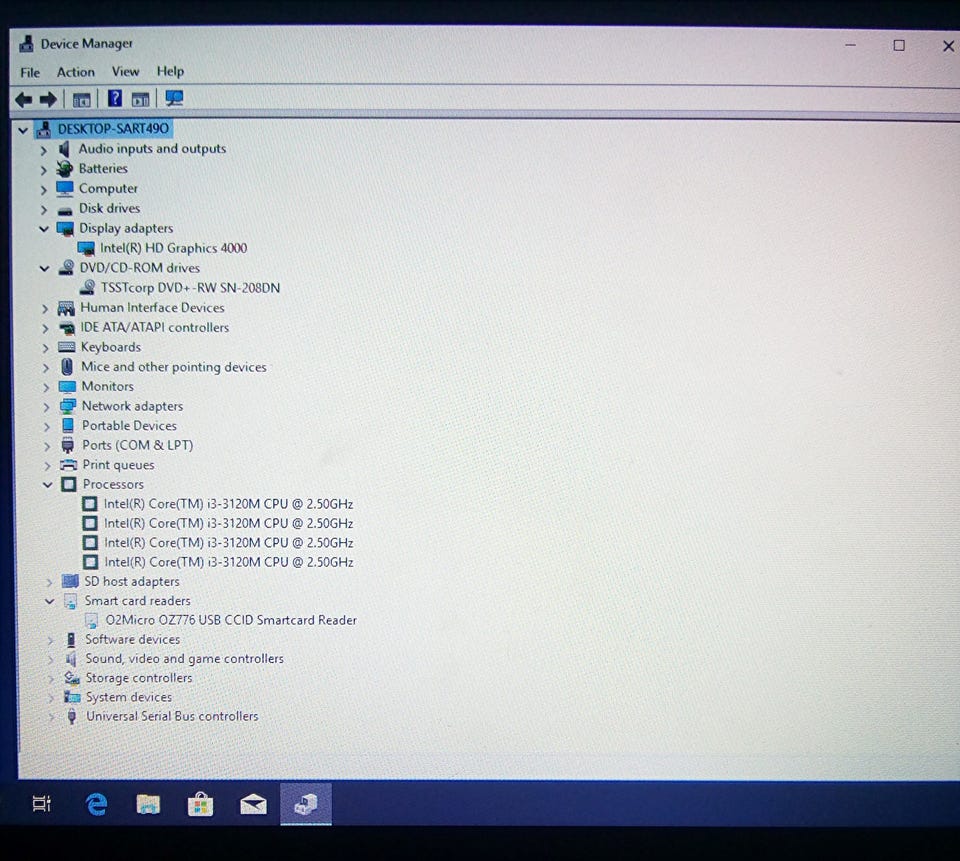
Task: Click the Device Manager taskbar button
Action: [x=306, y=803]
